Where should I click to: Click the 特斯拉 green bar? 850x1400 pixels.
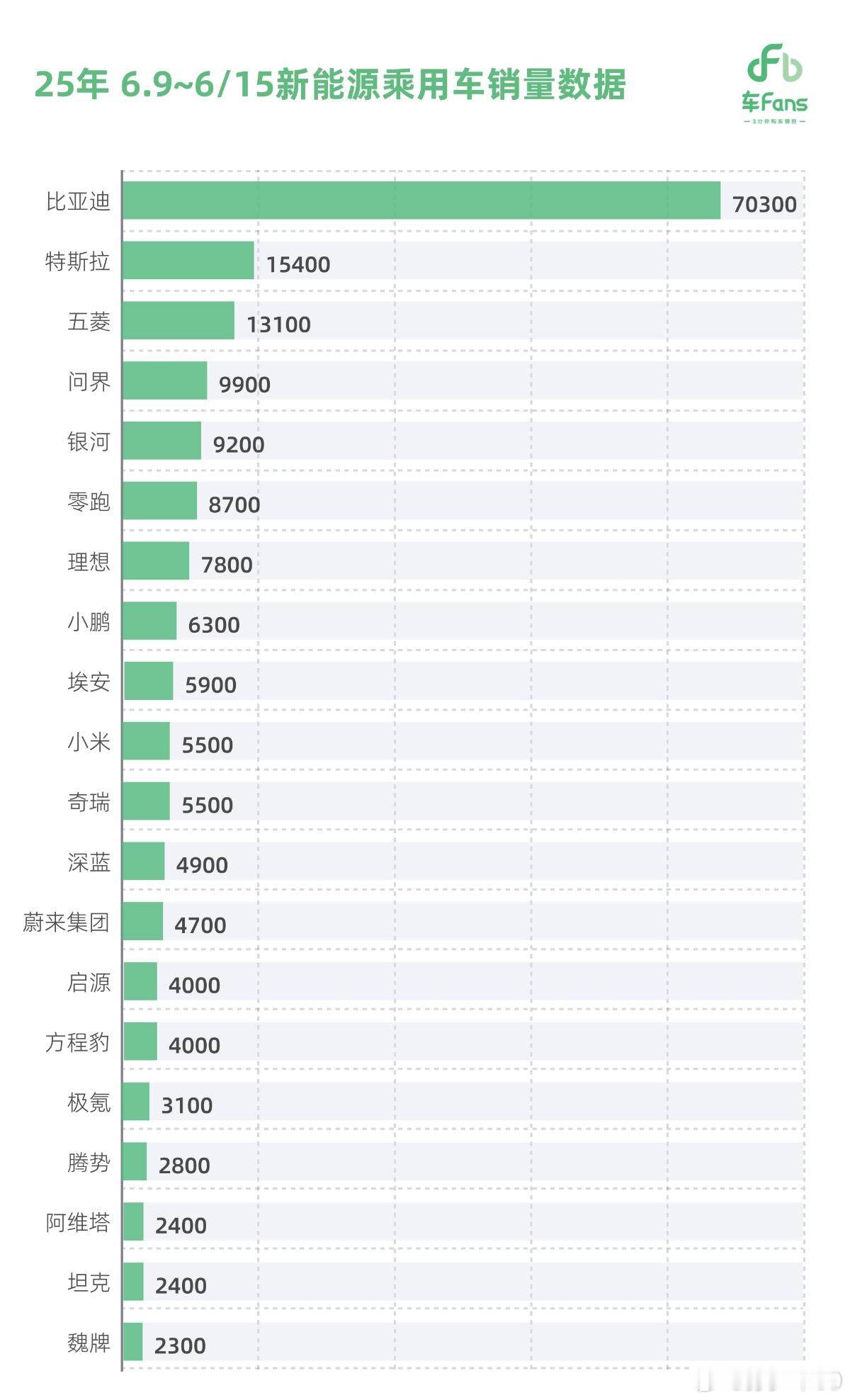[x=188, y=261]
